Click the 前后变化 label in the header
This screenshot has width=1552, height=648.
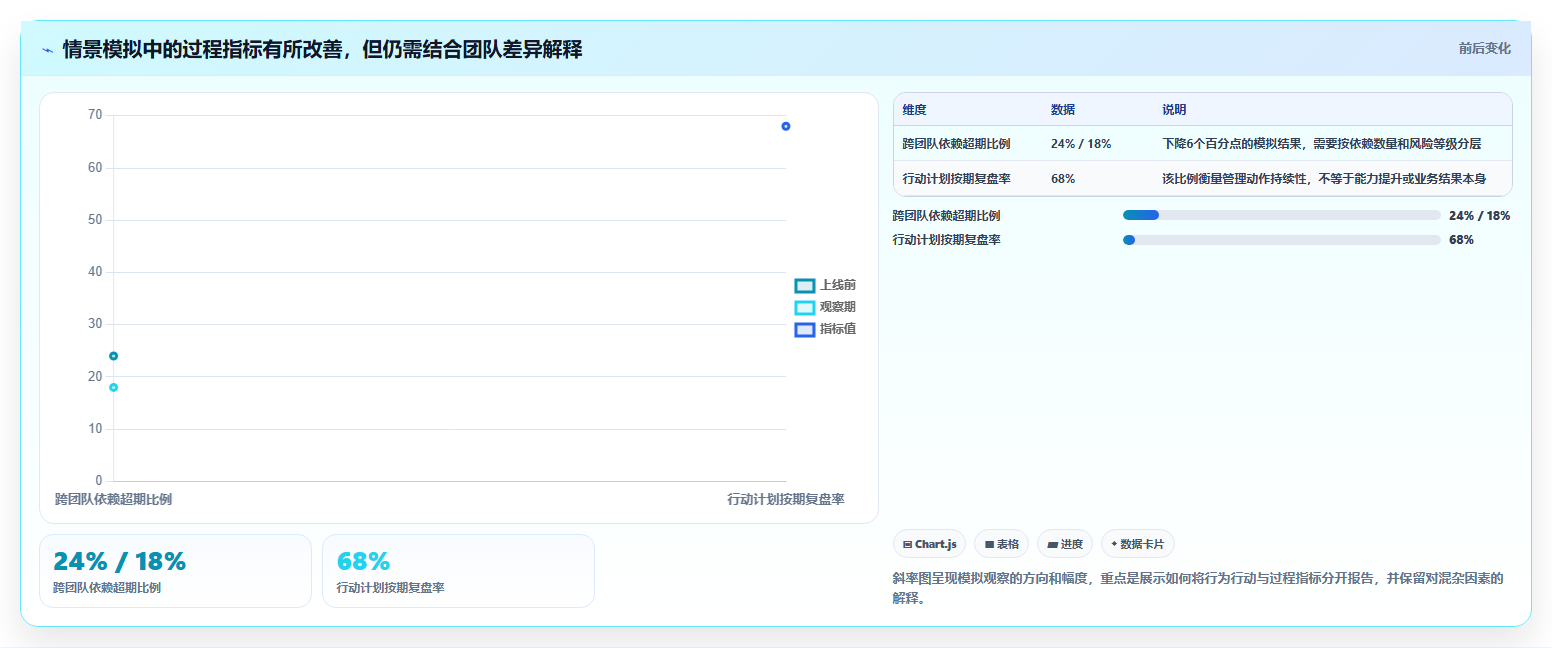[x=1485, y=48]
